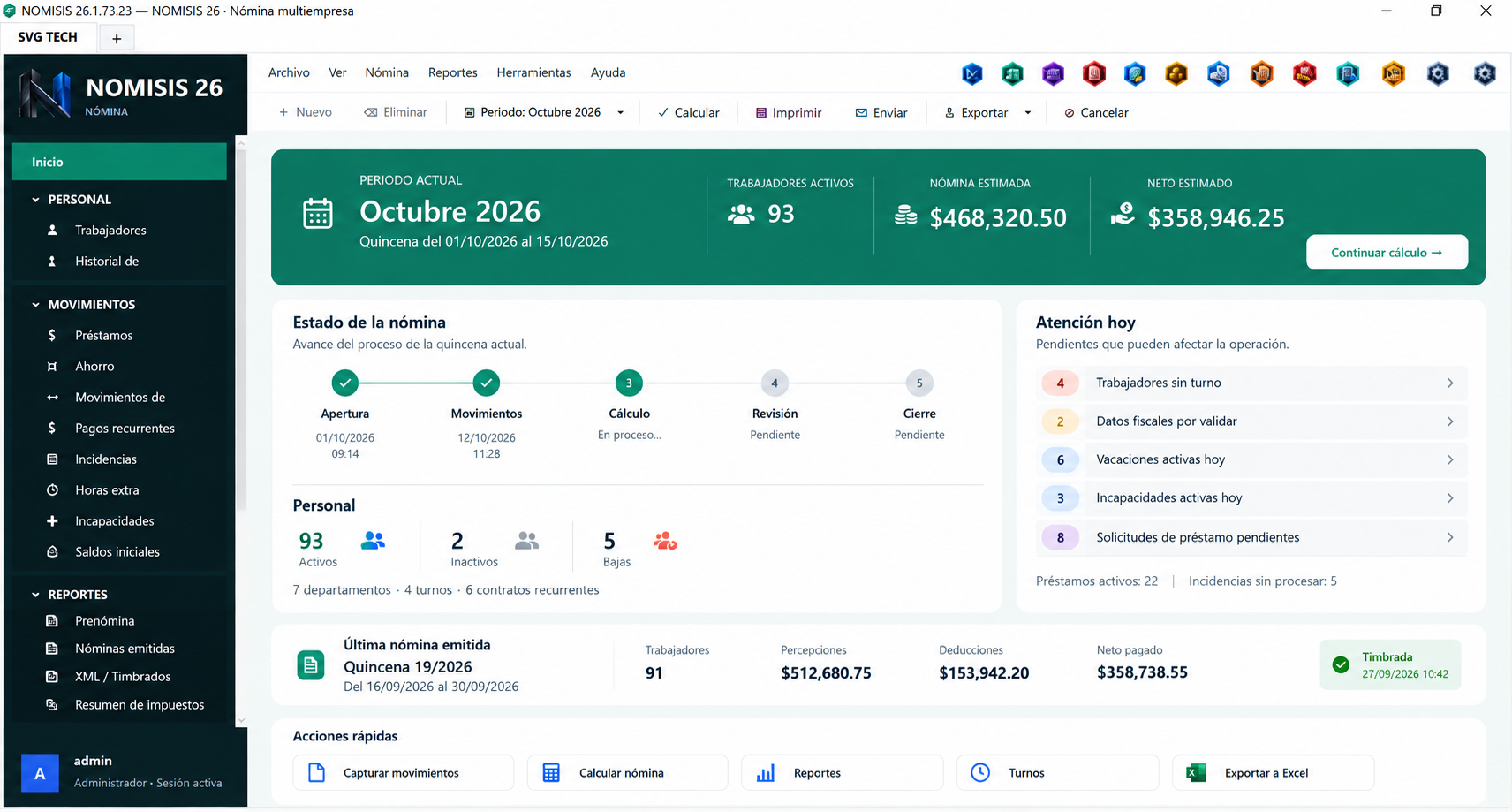Click the sidebar vertical scrollbar
The width and height of the screenshot is (1512, 812).
point(241,327)
